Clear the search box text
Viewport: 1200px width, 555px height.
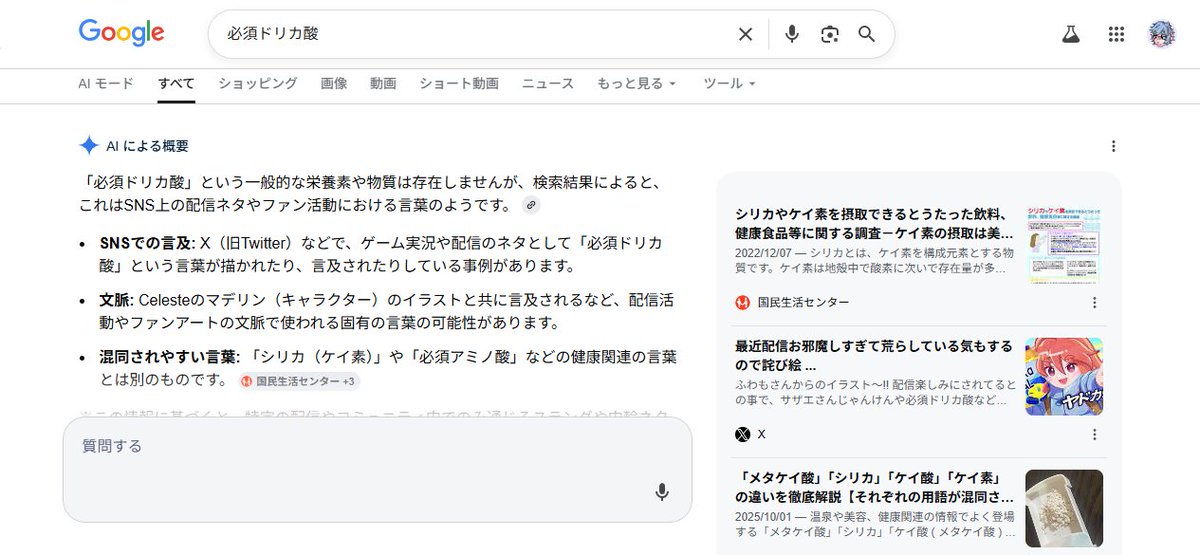(745, 34)
